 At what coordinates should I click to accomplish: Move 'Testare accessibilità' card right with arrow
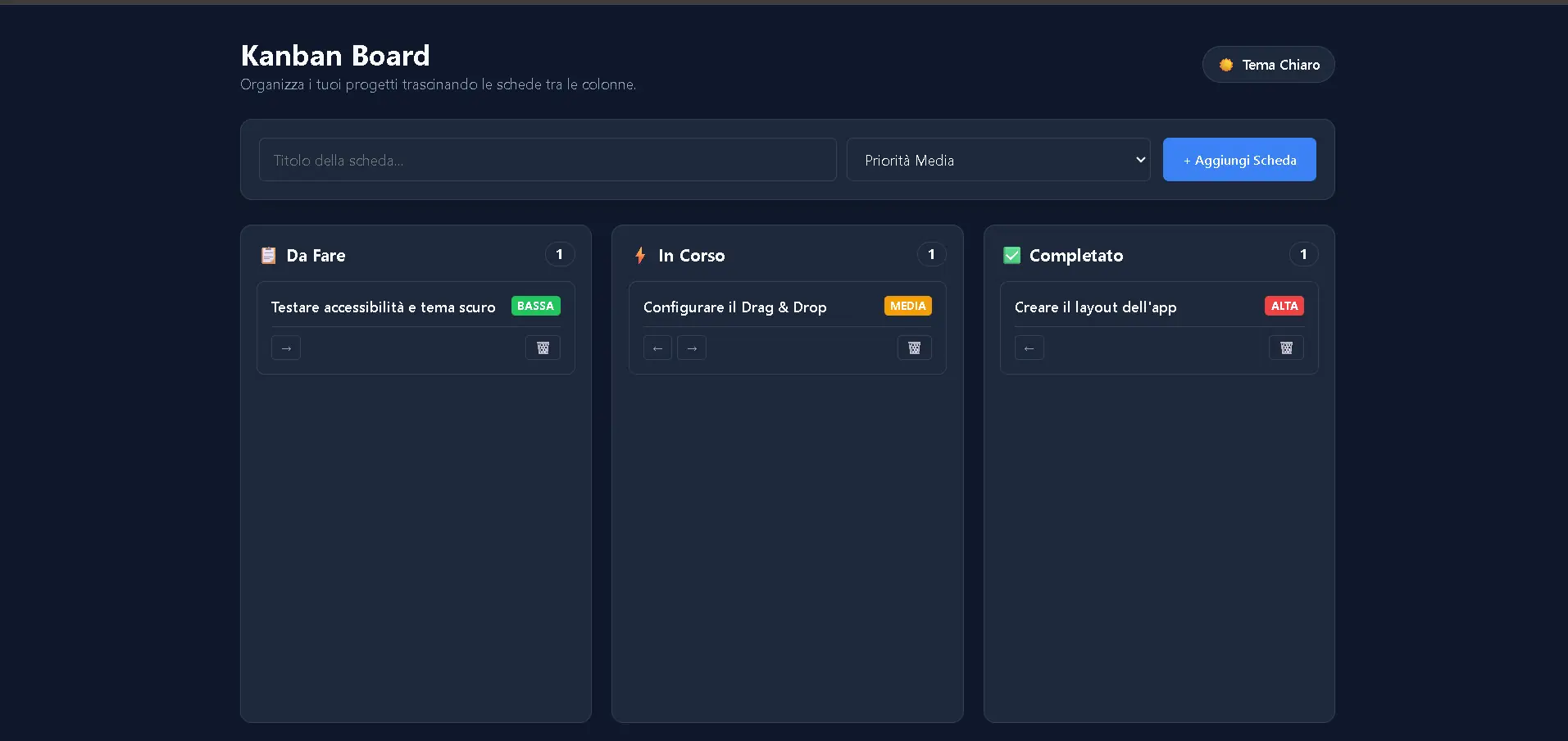pos(286,348)
